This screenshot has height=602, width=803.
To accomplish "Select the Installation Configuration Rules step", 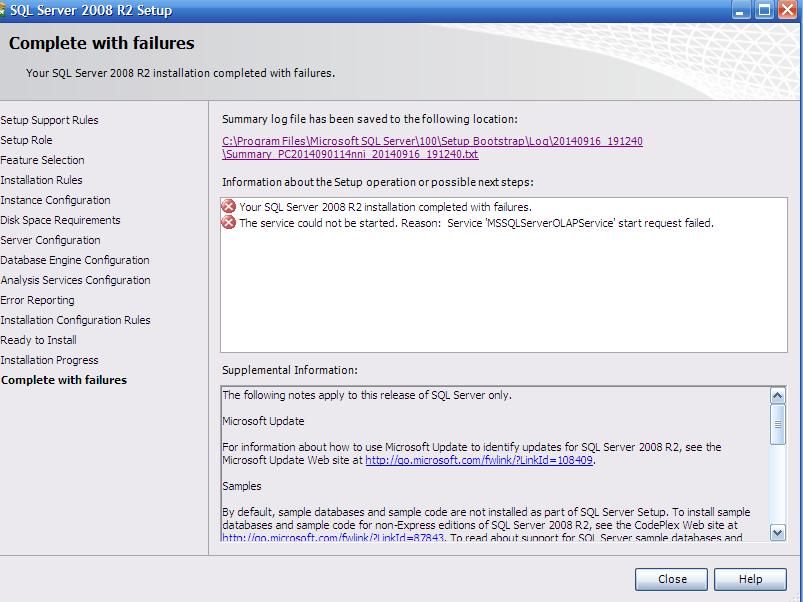I will pyautogui.click(x=75, y=319).
